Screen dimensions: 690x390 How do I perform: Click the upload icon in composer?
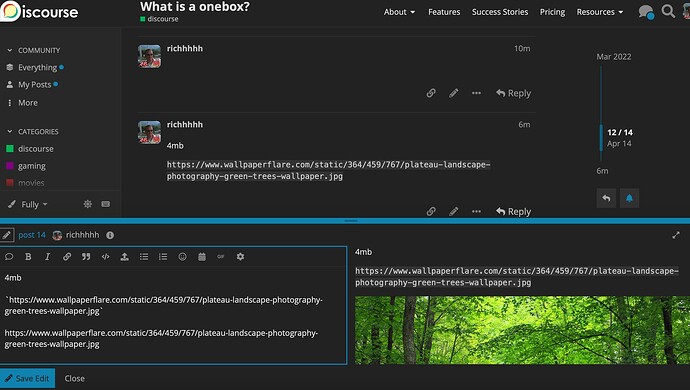click(x=125, y=257)
